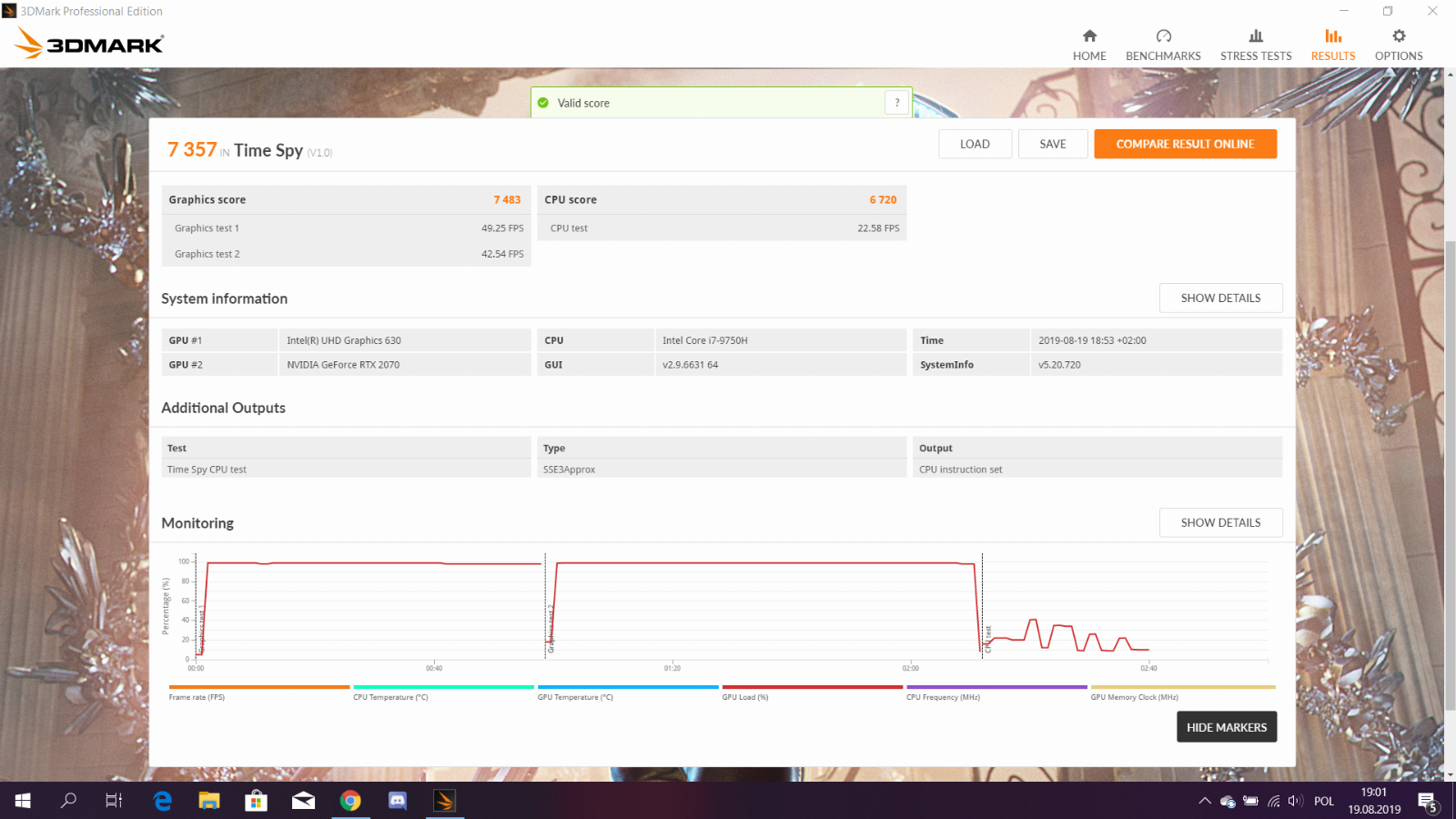This screenshot has height=819, width=1456.
Task: Toggle Frame rate (FPS) graph legend
Action: 258,693
